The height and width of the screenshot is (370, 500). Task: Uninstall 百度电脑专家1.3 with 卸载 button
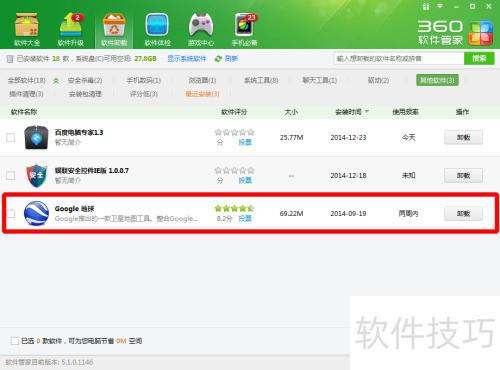point(463,137)
